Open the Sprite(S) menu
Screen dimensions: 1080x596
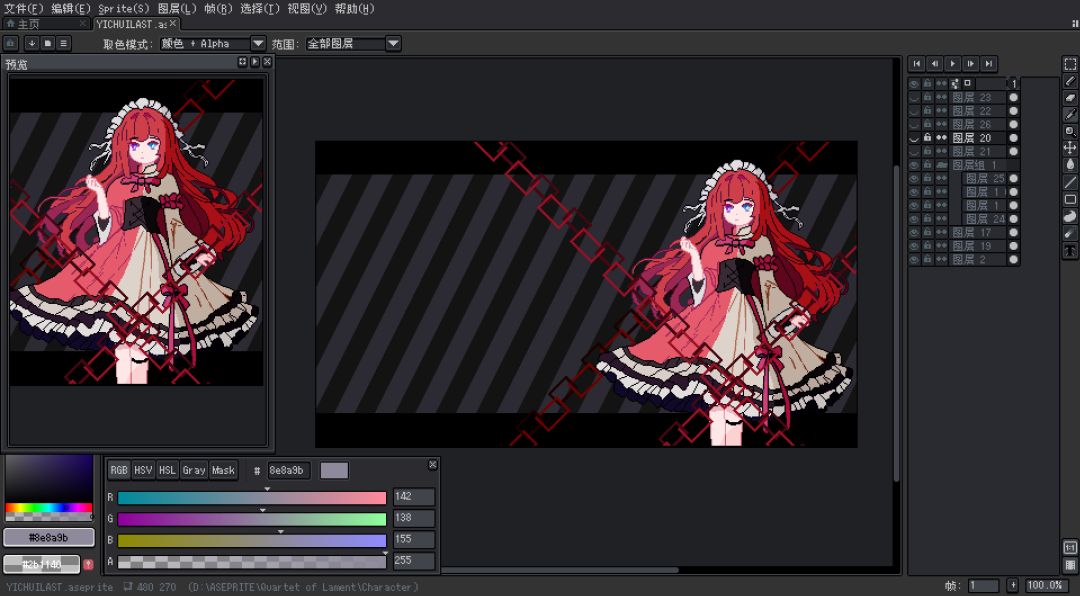[123, 8]
